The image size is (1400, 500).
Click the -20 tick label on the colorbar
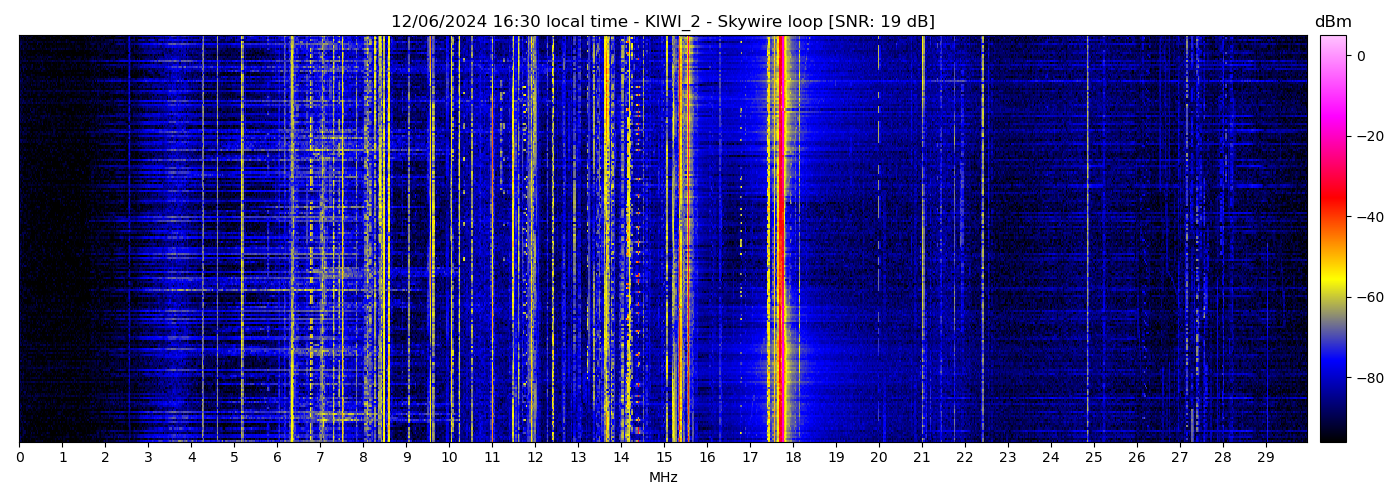(1367, 137)
